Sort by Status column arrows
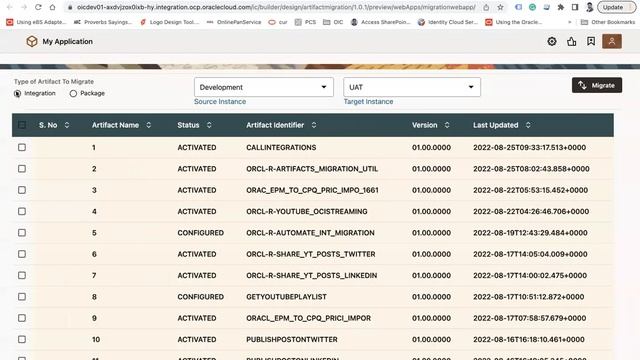The height and width of the screenshot is (360, 640). click(209, 125)
